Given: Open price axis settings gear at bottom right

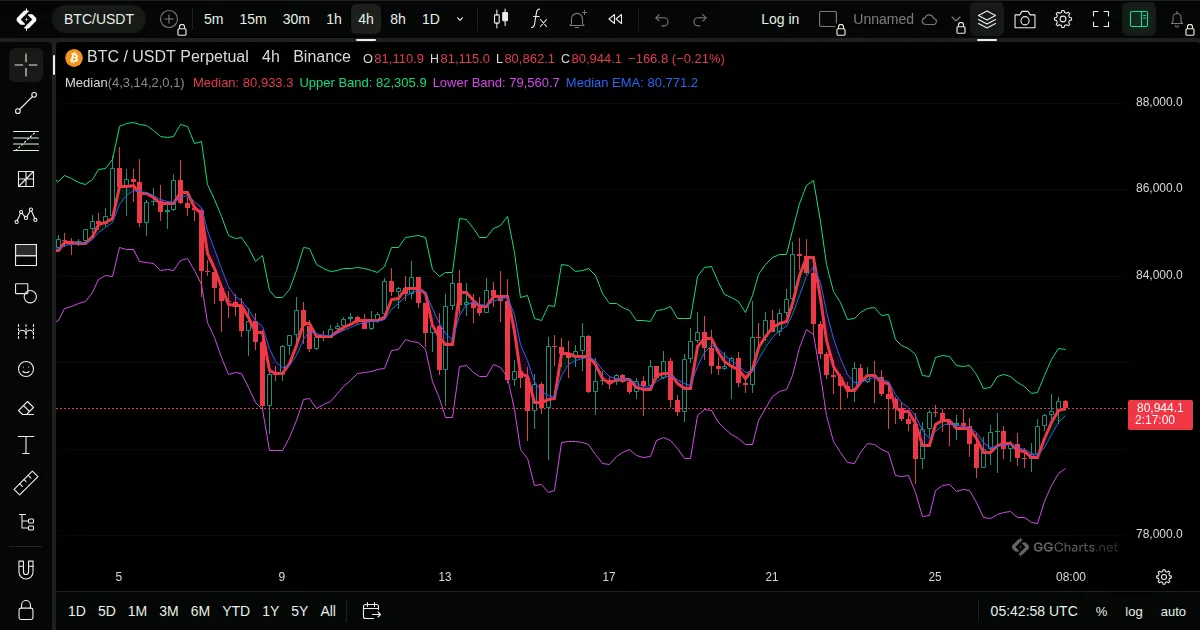Looking at the screenshot, I should pos(1164,577).
